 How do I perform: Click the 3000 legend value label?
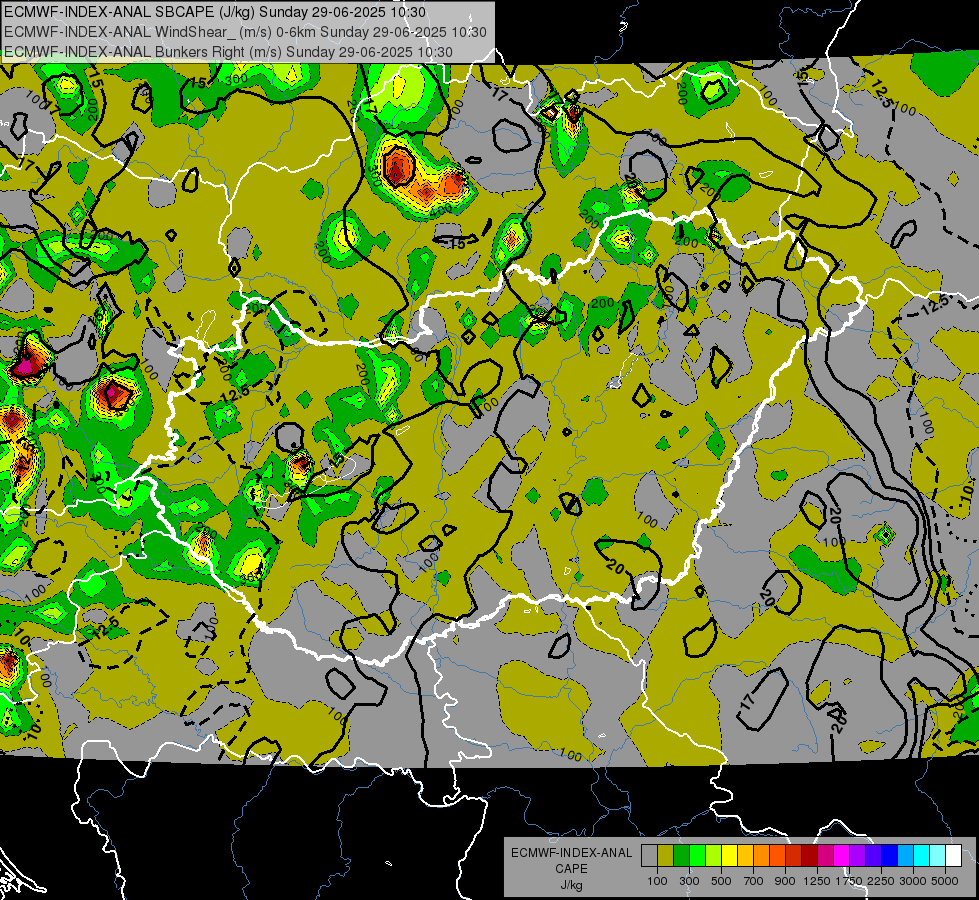pos(913,881)
